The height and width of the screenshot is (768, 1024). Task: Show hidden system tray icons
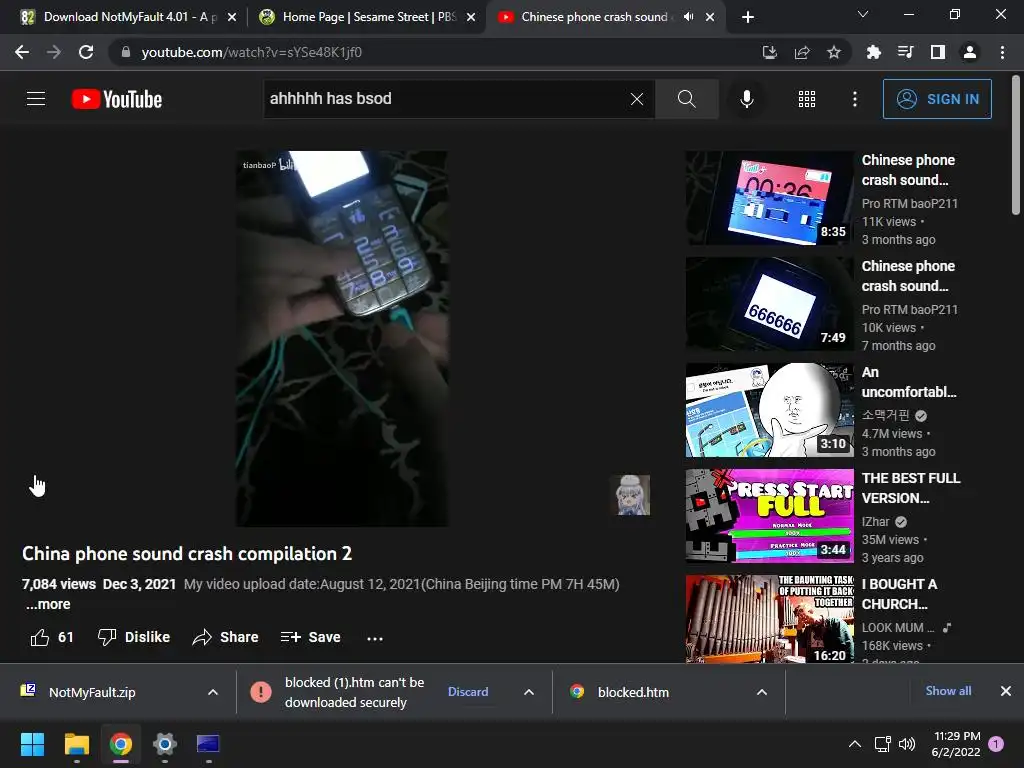point(854,744)
